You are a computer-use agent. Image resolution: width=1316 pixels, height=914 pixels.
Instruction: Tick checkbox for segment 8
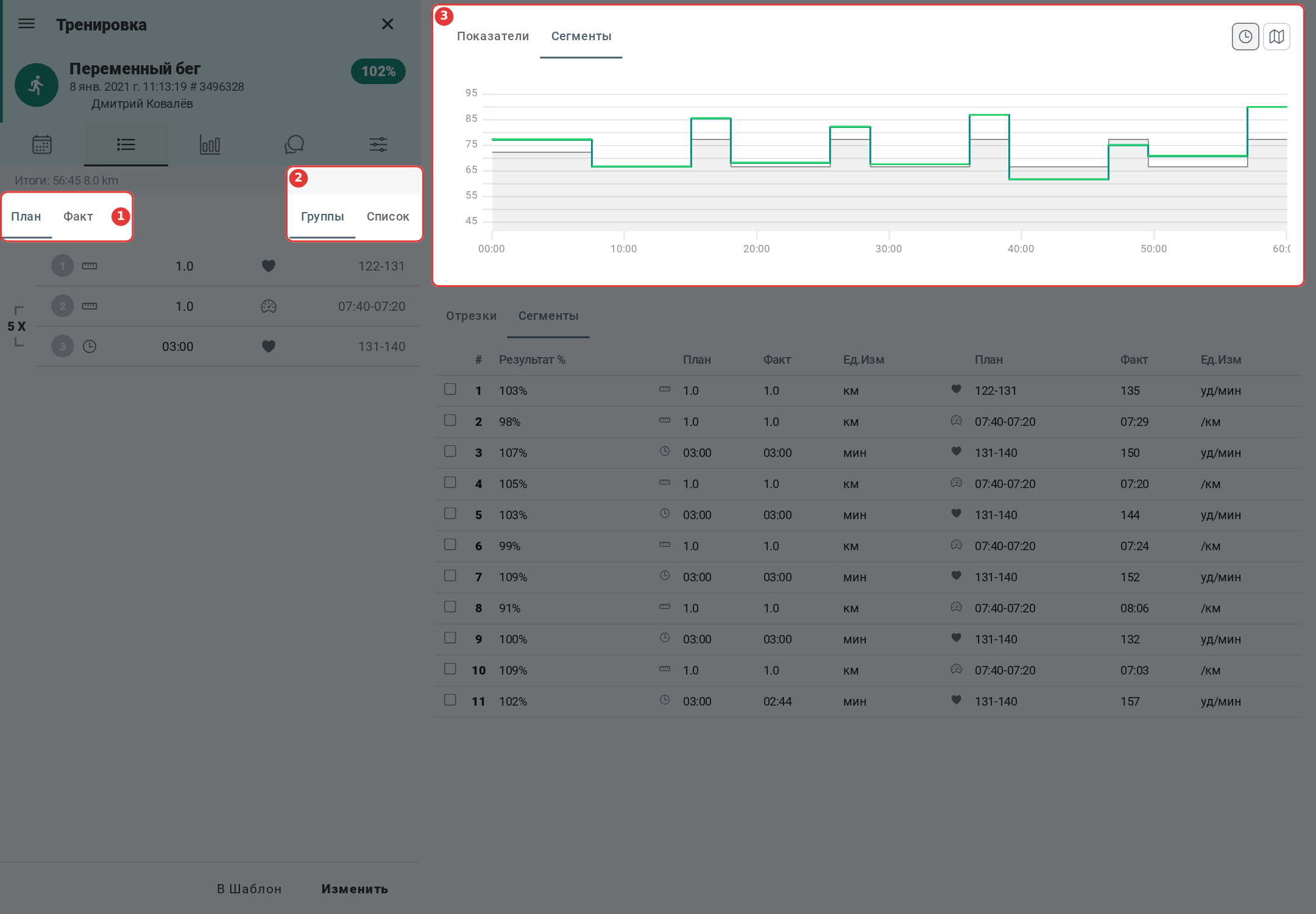[x=450, y=606]
